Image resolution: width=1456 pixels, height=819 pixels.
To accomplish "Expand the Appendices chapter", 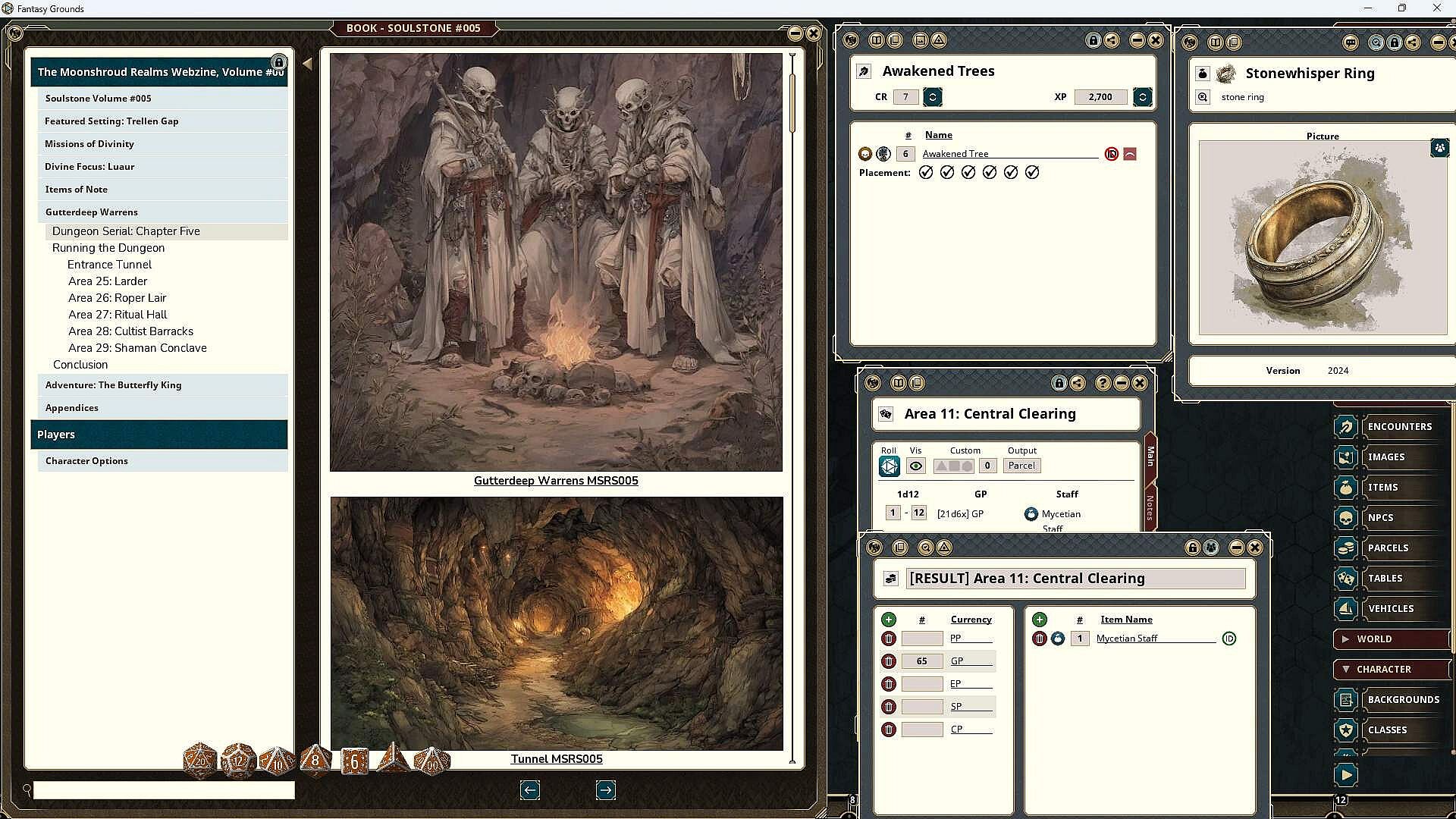I will pos(162,408).
